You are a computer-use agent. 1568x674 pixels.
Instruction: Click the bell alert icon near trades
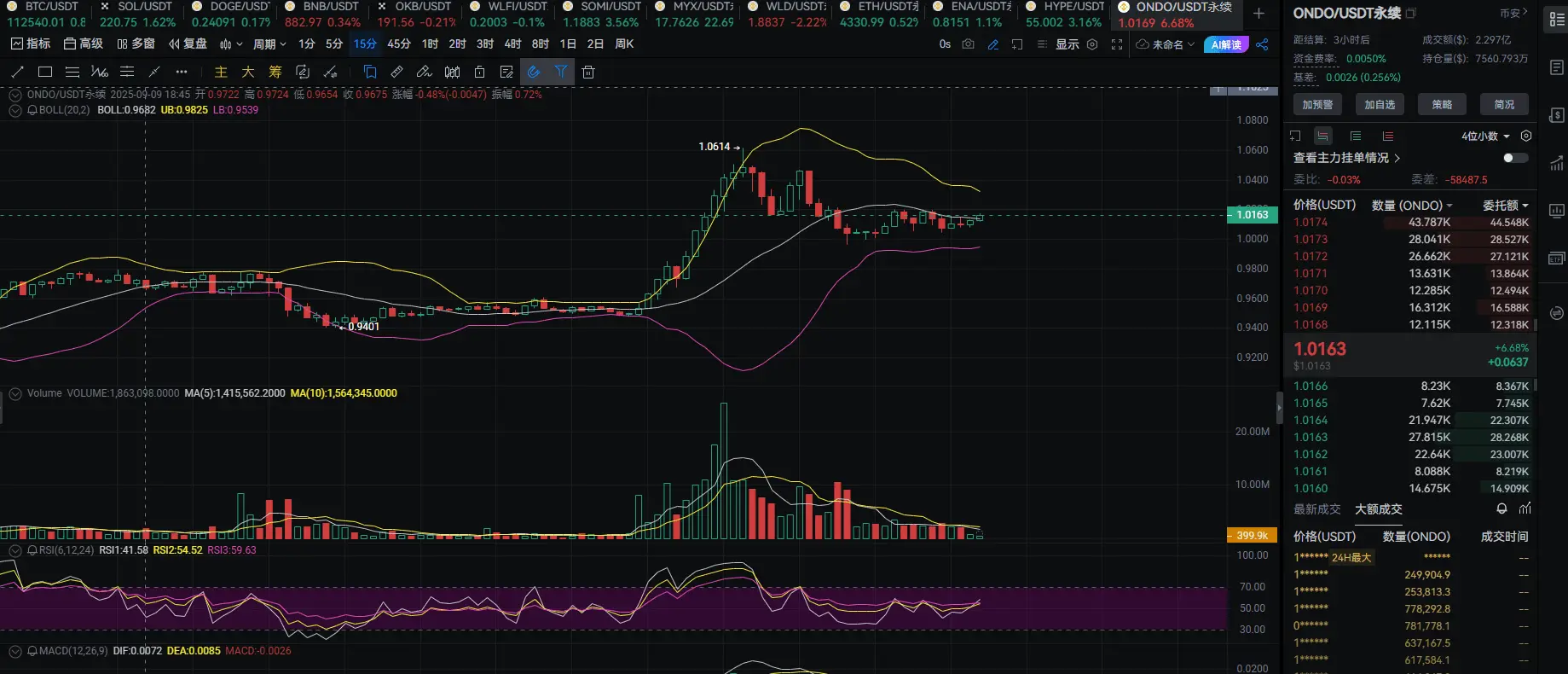pyautogui.click(x=1501, y=508)
